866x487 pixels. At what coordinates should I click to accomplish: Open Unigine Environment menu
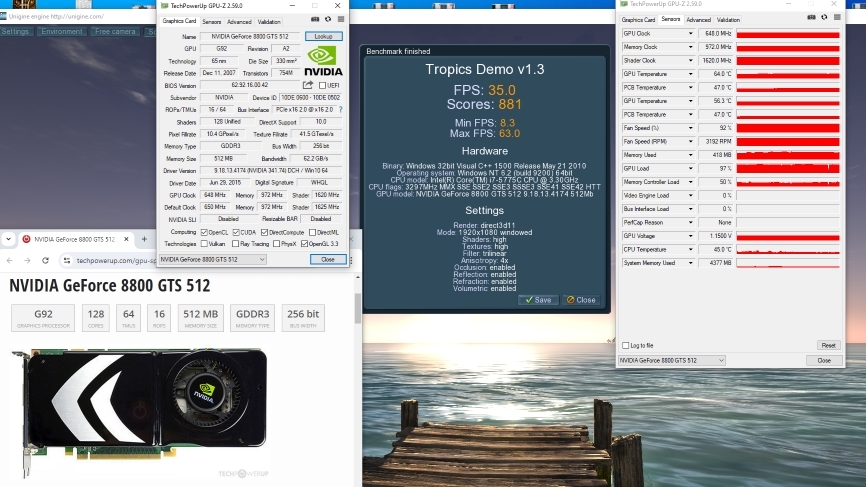pos(62,31)
